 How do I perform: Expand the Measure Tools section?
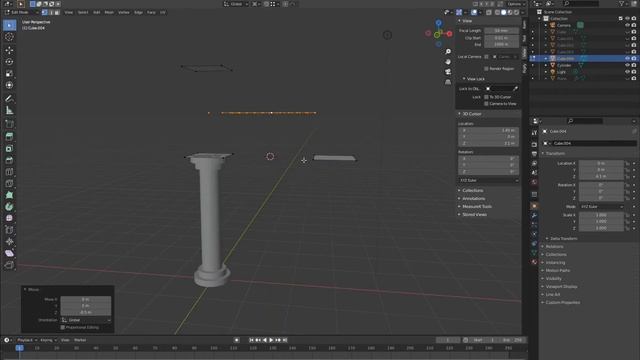click(x=476, y=207)
